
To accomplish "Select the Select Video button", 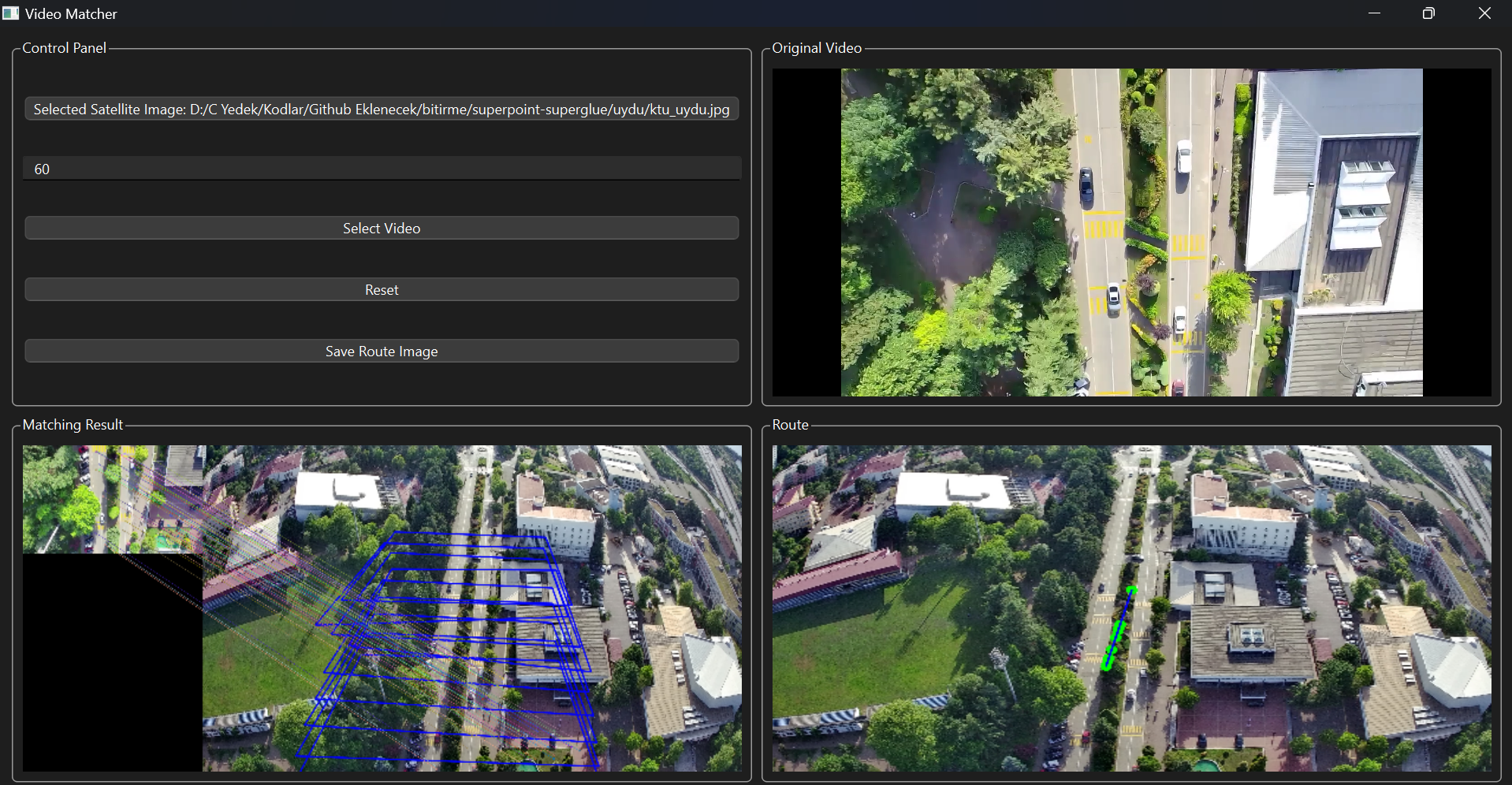I will click(382, 228).
